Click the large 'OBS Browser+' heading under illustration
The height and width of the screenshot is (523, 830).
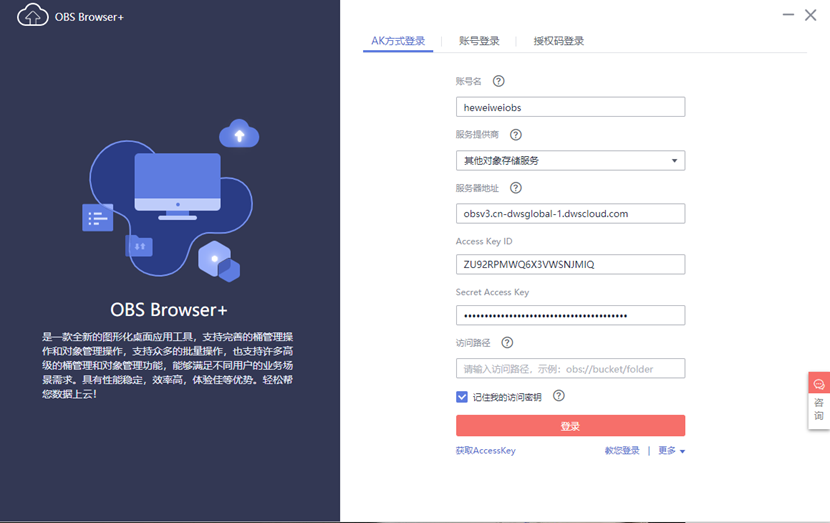coord(168,310)
